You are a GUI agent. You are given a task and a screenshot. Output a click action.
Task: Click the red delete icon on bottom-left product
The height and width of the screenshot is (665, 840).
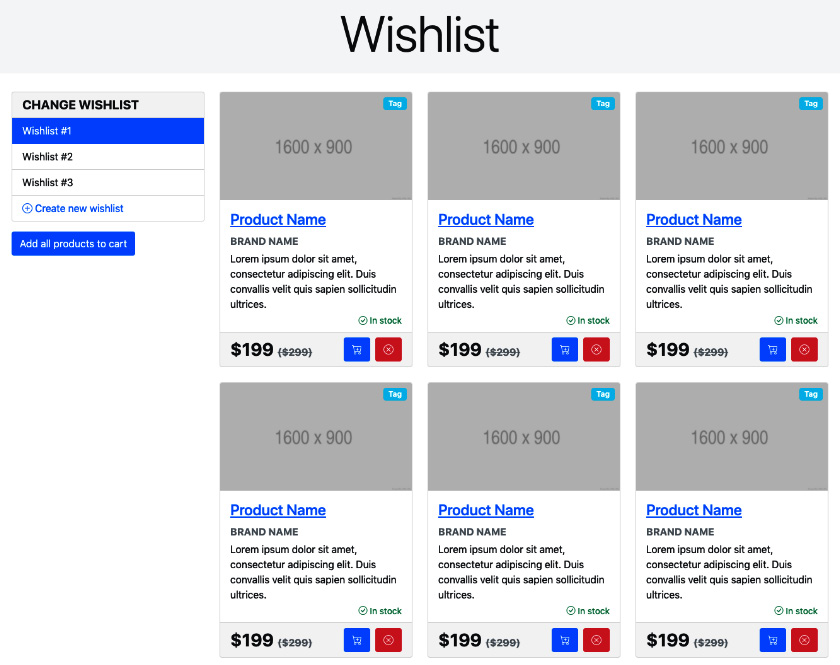click(x=388, y=639)
